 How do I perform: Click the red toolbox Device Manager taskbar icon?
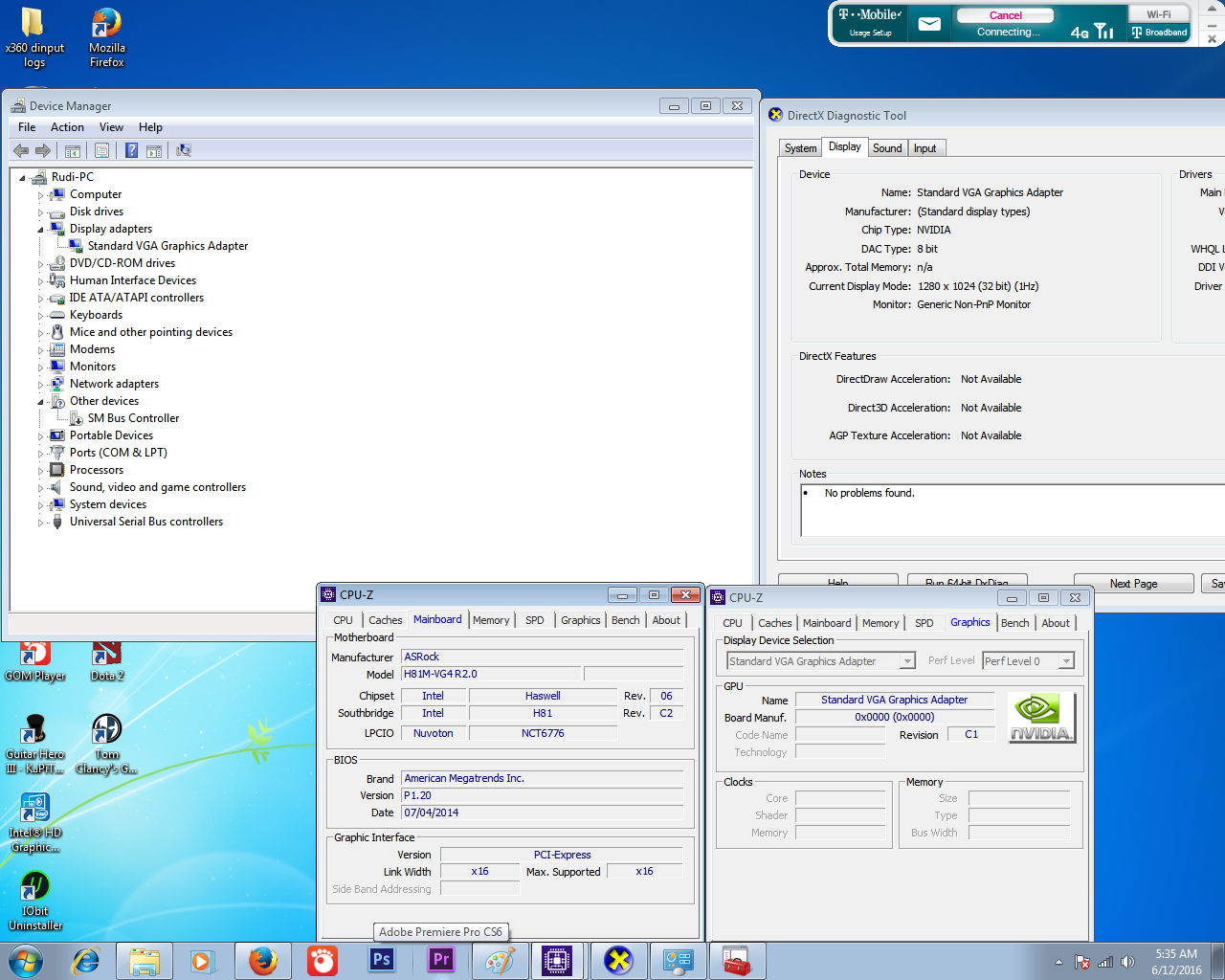(737, 960)
